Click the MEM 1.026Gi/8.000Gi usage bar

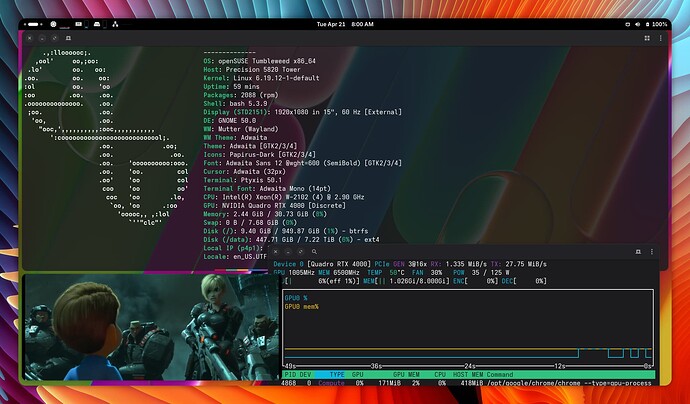[x=407, y=281]
